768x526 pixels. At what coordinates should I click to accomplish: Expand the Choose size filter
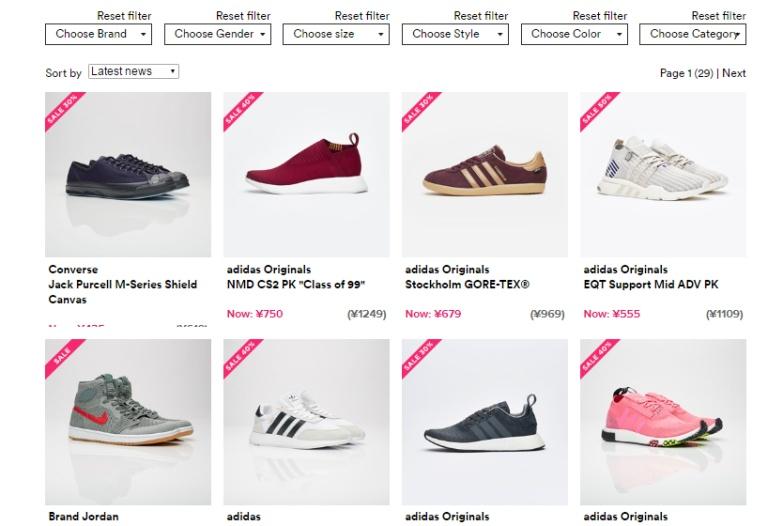click(x=336, y=34)
